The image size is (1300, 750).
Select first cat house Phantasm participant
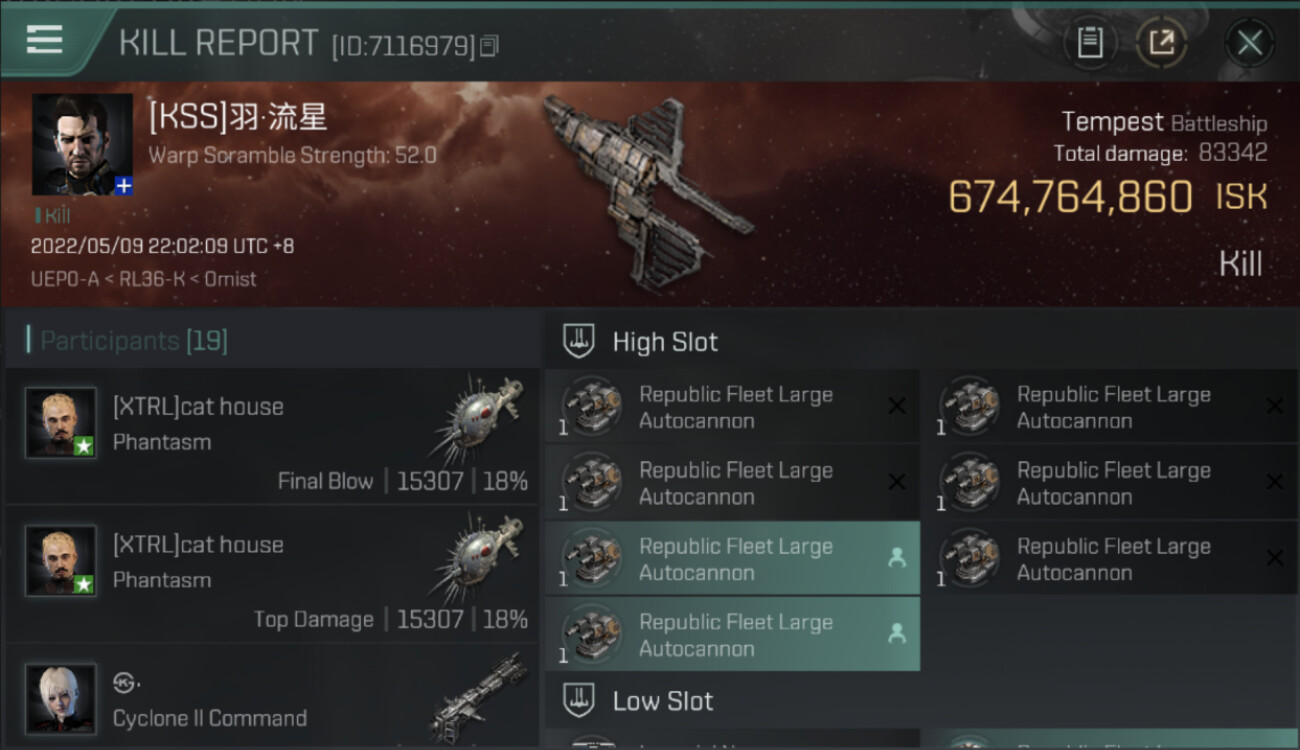tap(272, 435)
